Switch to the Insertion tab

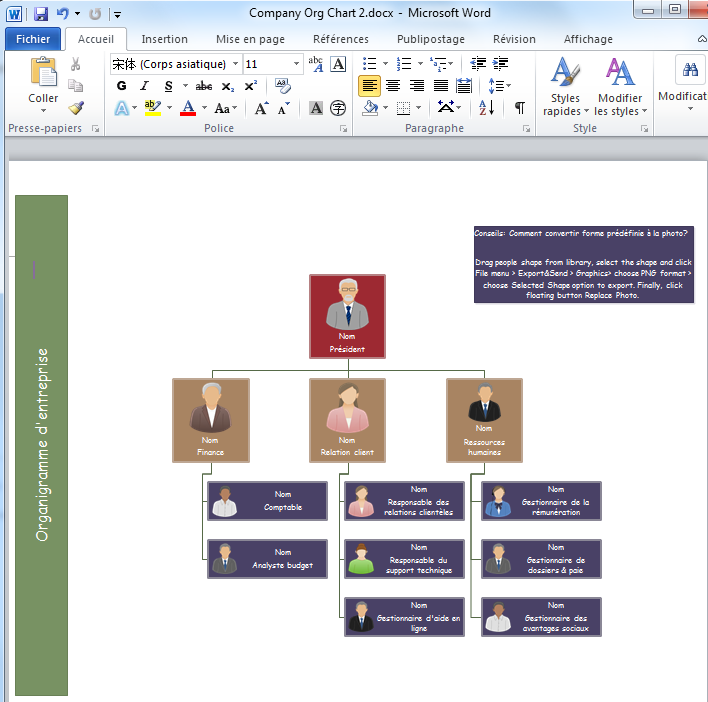coord(164,39)
